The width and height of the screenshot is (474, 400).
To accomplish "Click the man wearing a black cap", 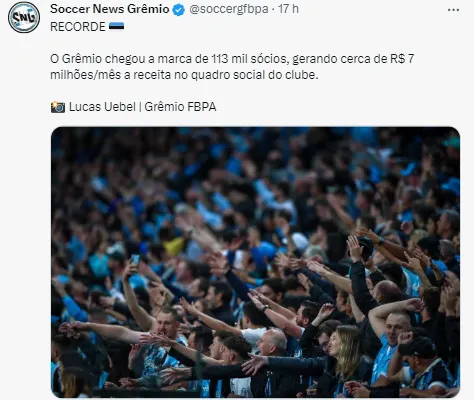I will [x=425, y=365].
